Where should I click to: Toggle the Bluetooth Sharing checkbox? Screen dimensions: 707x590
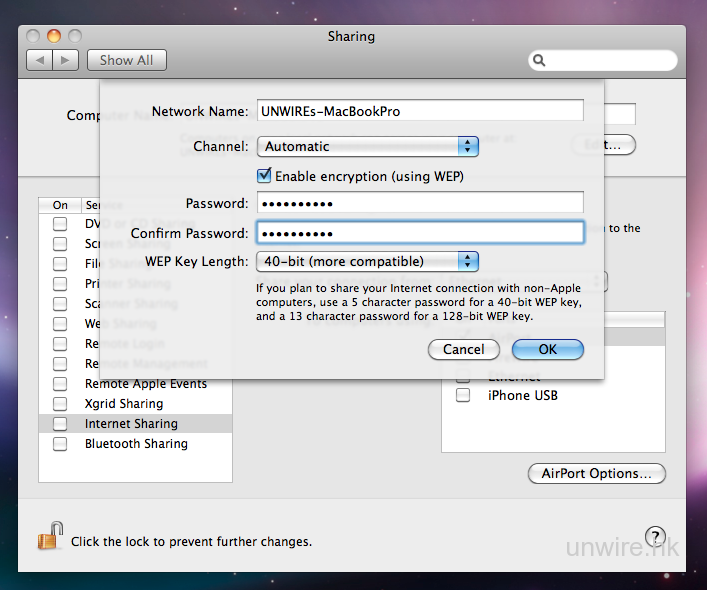click(x=61, y=444)
